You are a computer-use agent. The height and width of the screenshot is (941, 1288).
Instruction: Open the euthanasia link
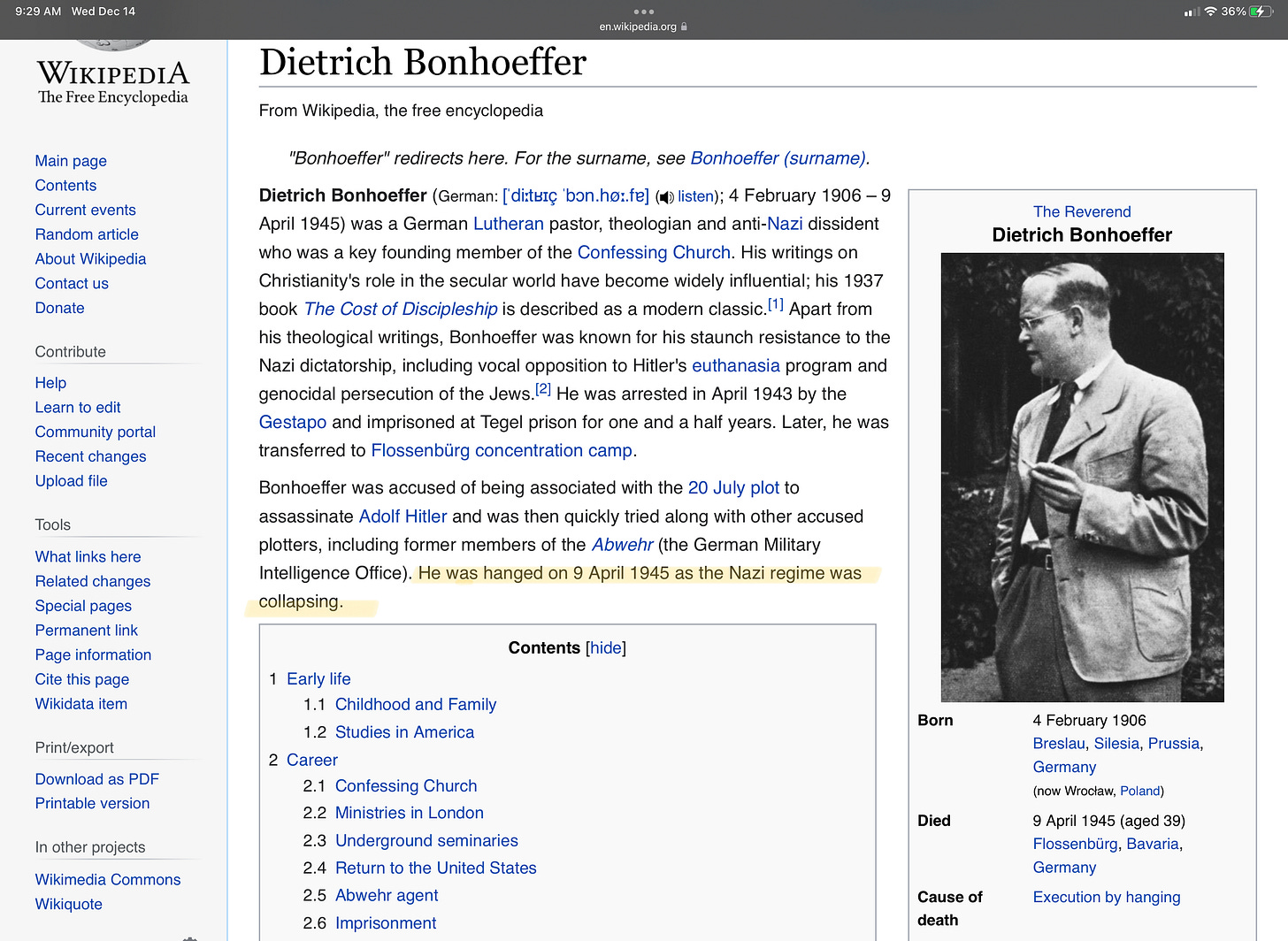tap(736, 365)
